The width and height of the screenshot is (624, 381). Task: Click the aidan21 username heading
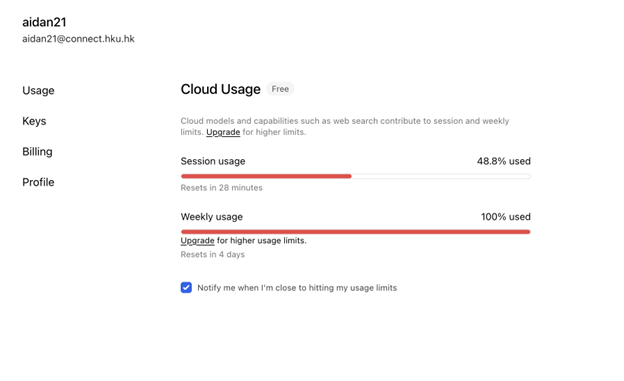click(x=44, y=22)
